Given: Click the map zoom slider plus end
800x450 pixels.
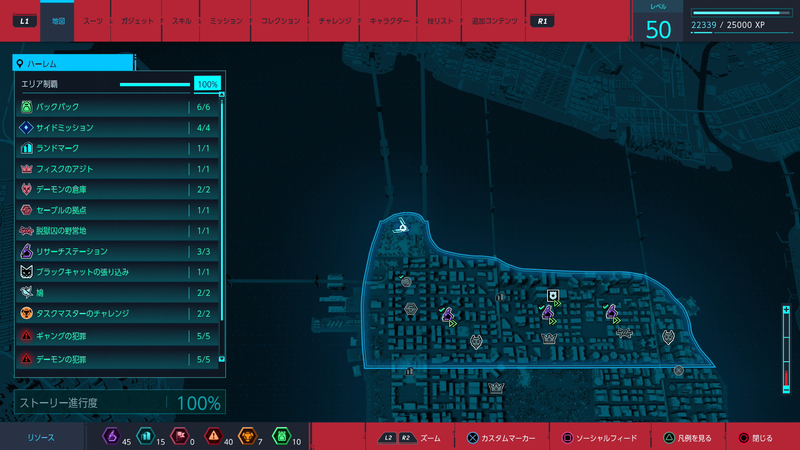Looking at the screenshot, I should coord(786,310).
